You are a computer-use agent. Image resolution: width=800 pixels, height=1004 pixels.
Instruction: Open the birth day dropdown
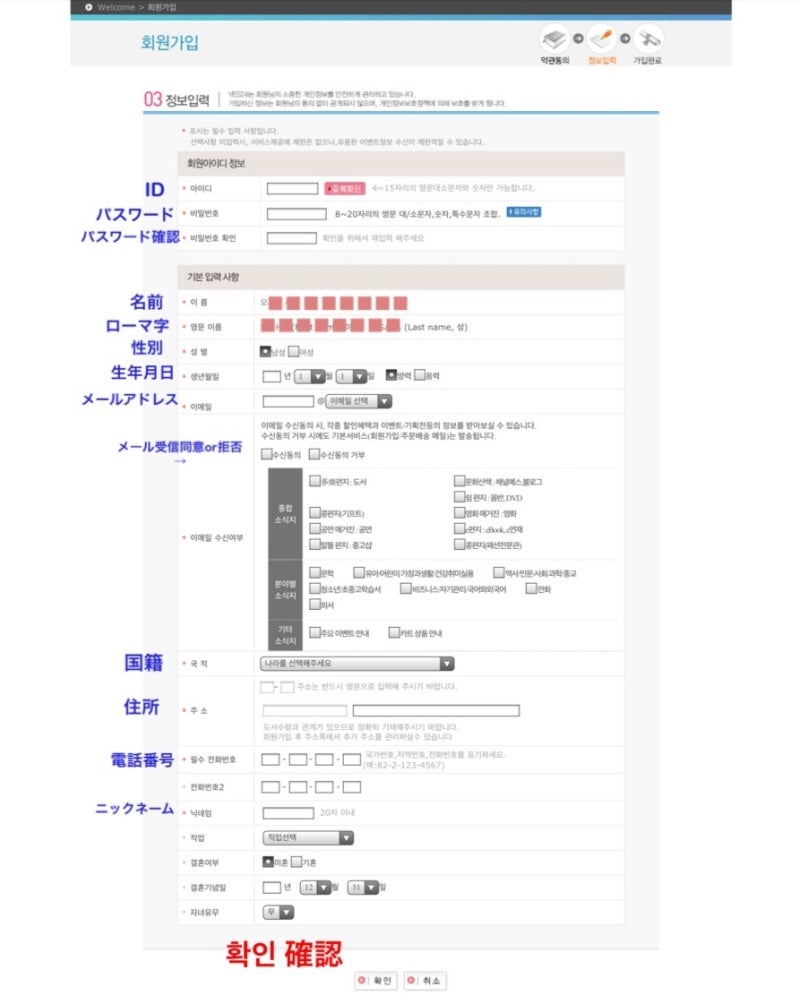352,376
